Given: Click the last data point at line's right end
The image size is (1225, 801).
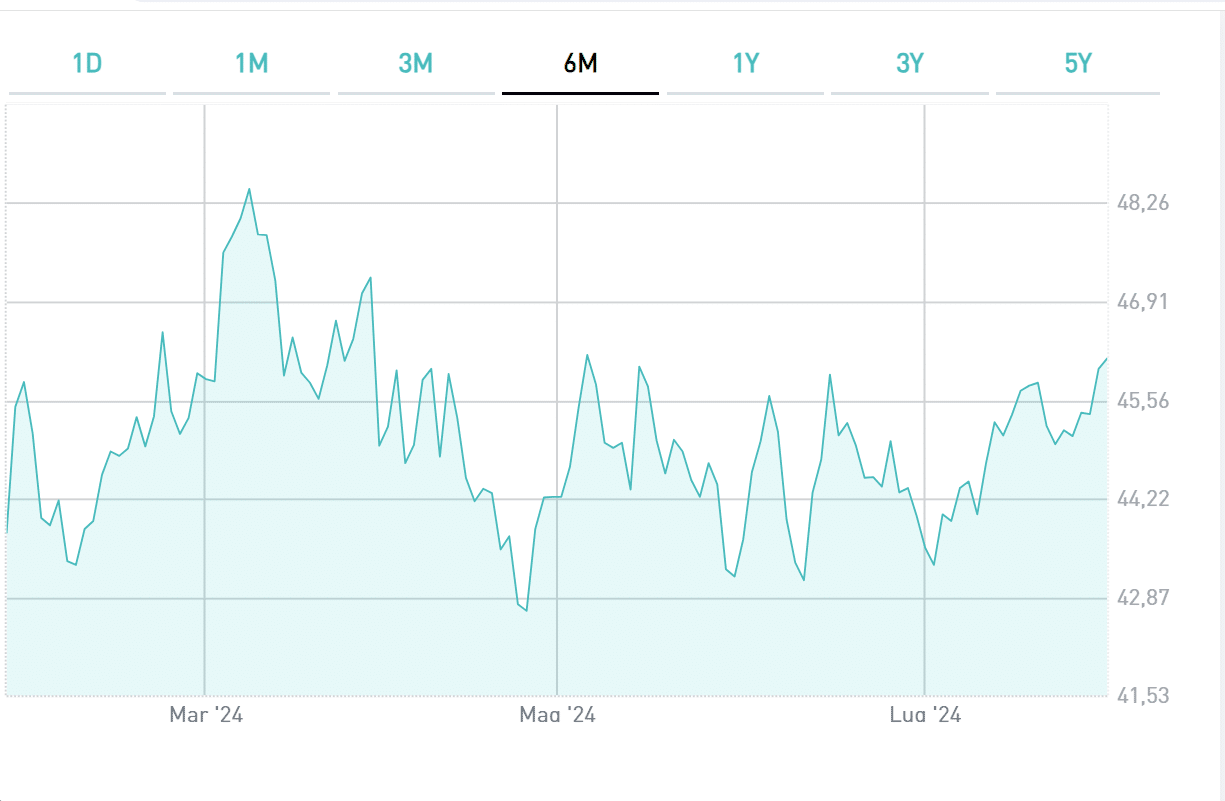Looking at the screenshot, I should 1107,359.
